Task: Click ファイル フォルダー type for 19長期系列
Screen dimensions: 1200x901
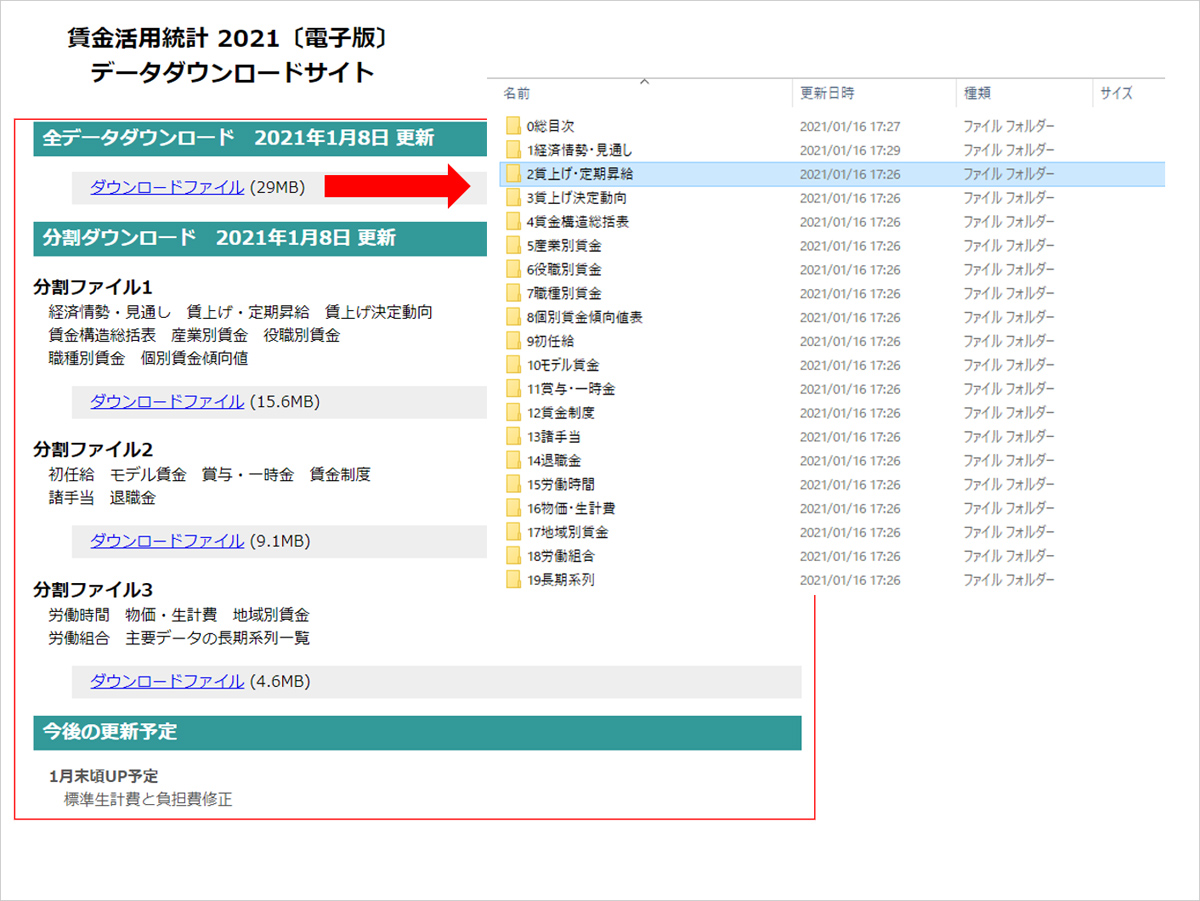Action: coord(1008,580)
